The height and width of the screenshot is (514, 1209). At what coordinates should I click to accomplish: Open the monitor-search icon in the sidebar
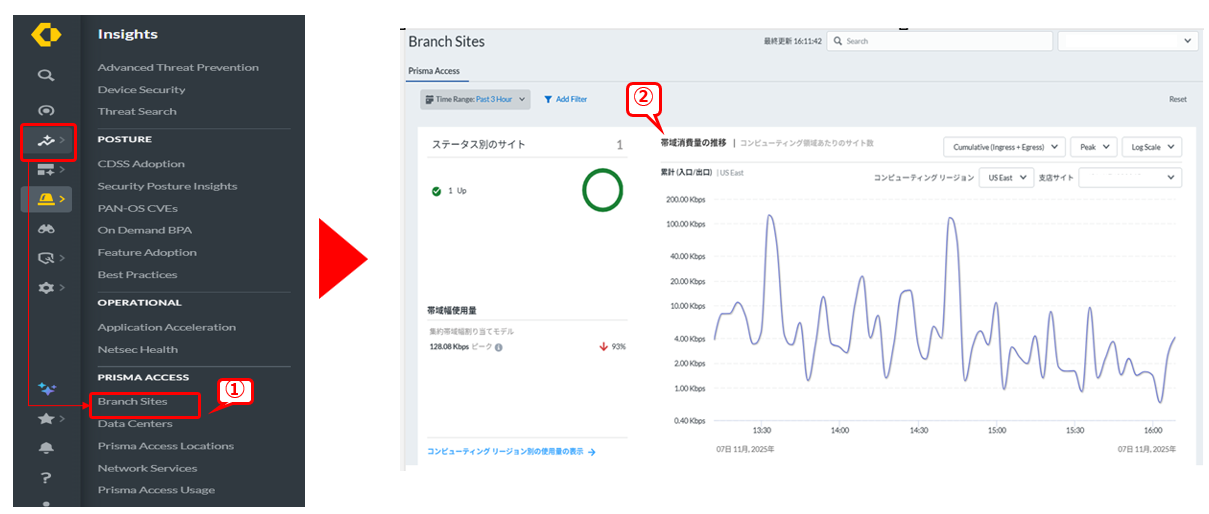pyautogui.click(x=45, y=259)
